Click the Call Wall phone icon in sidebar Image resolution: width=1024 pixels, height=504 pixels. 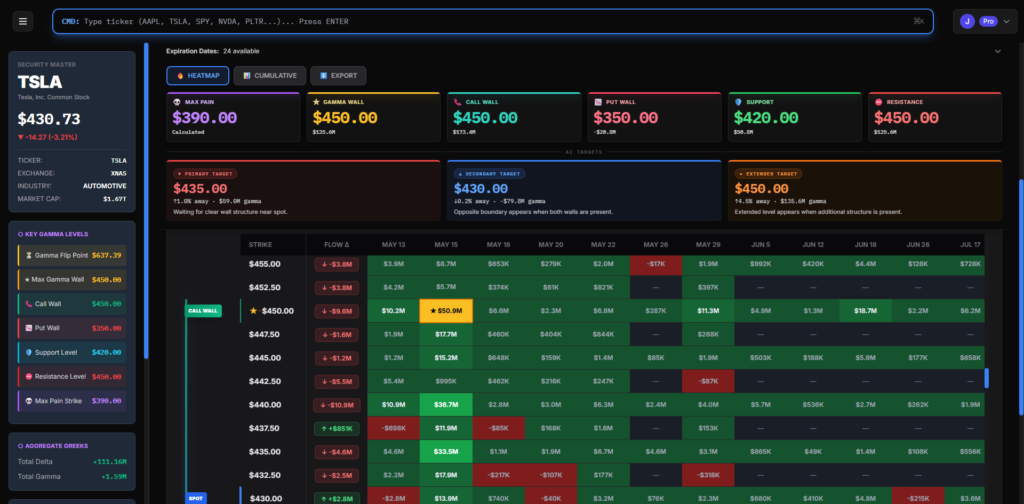pos(28,304)
